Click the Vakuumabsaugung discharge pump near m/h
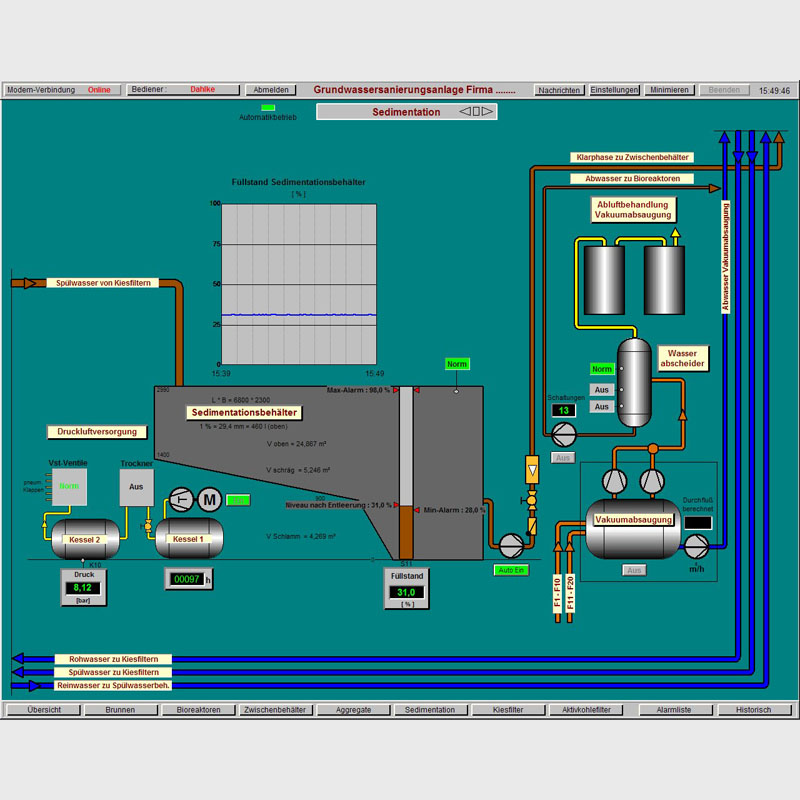 (696, 544)
